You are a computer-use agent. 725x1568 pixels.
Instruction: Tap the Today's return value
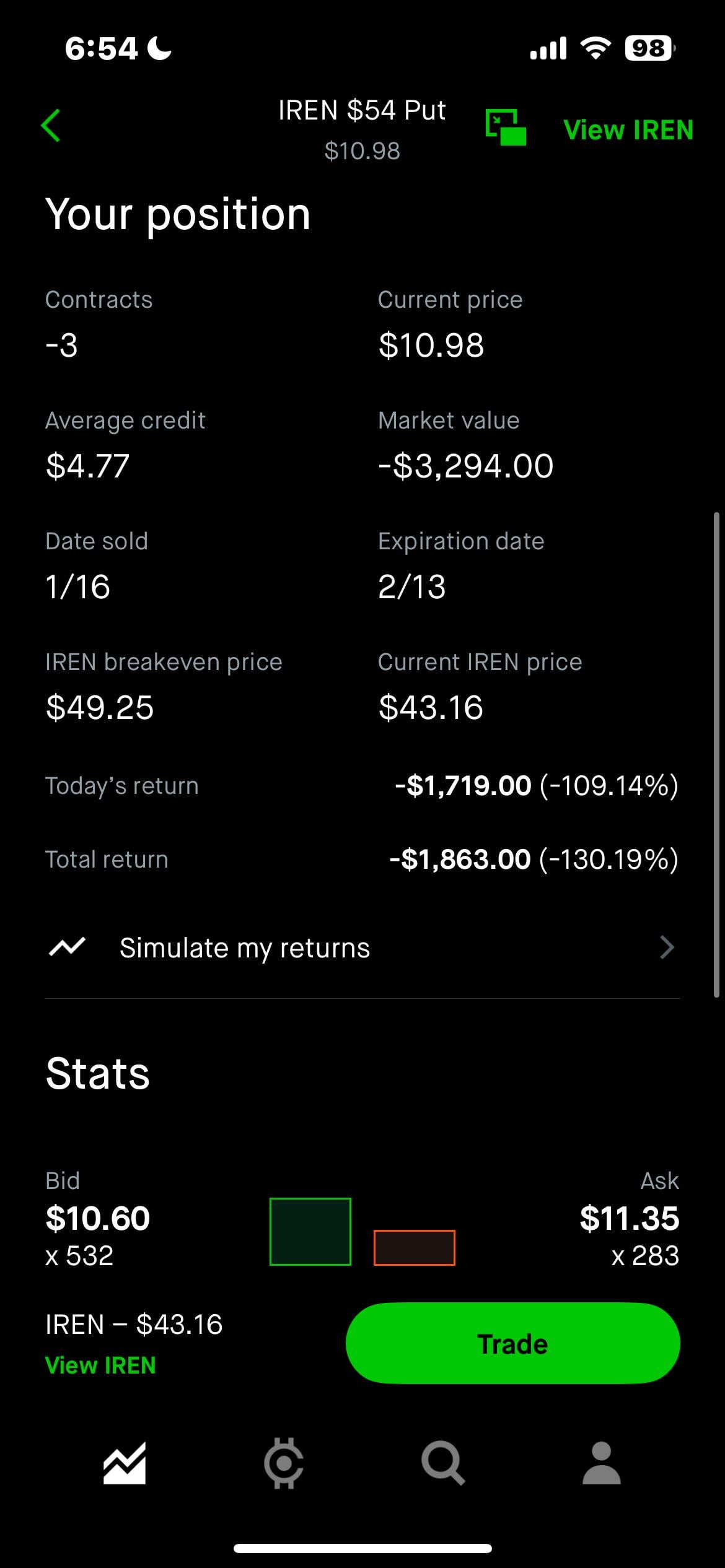[x=537, y=786]
